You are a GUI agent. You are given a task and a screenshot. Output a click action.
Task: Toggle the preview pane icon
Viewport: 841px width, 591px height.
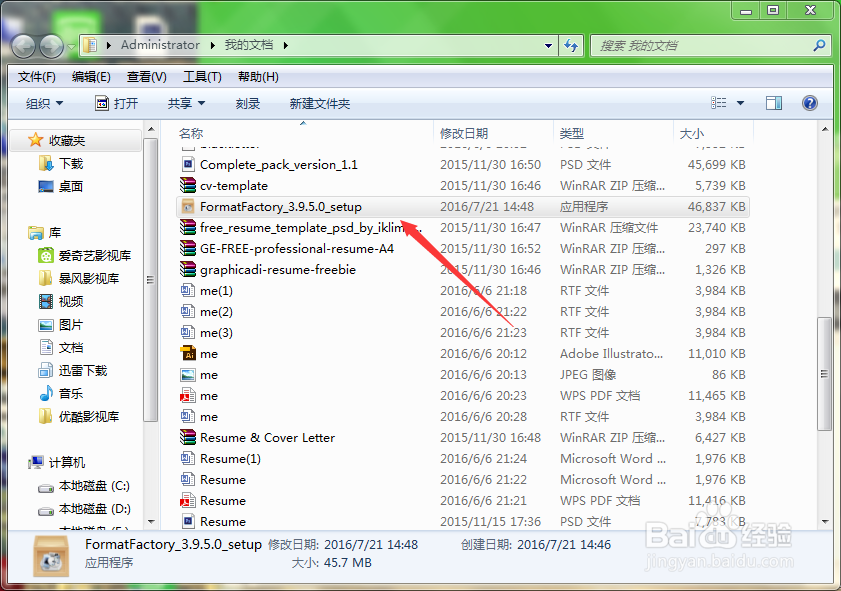click(x=773, y=103)
